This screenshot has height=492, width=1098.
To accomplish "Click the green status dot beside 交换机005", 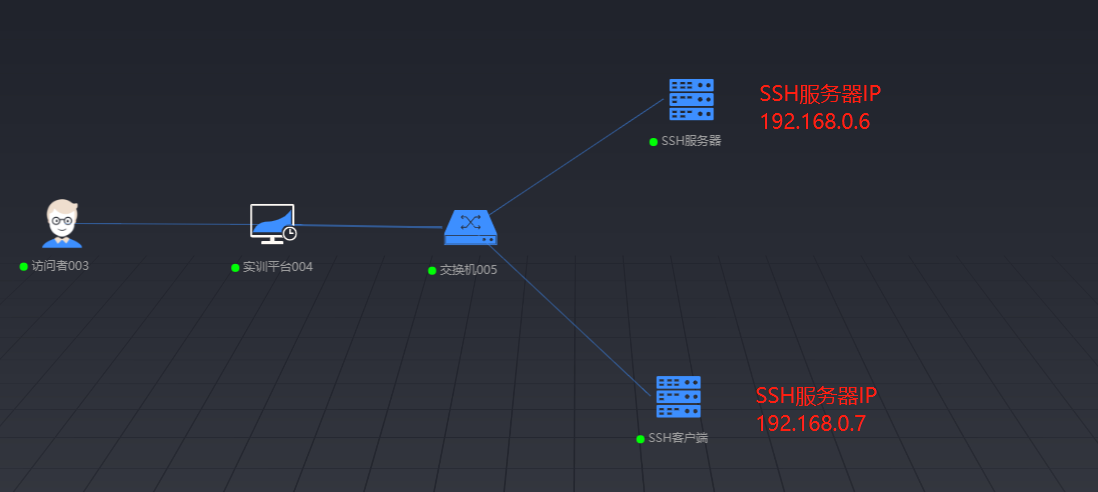I will click(x=432, y=270).
